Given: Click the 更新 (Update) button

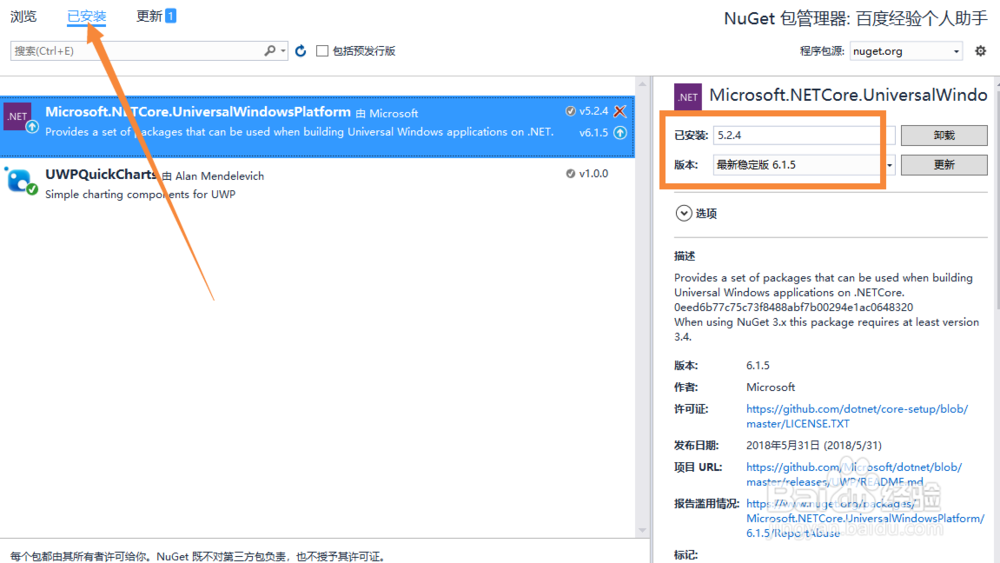Looking at the screenshot, I should point(944,165).
